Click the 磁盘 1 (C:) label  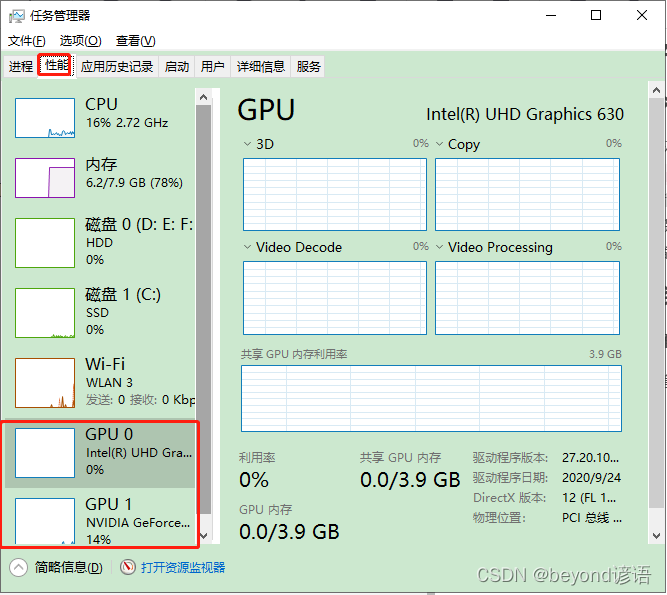(123, 294)
